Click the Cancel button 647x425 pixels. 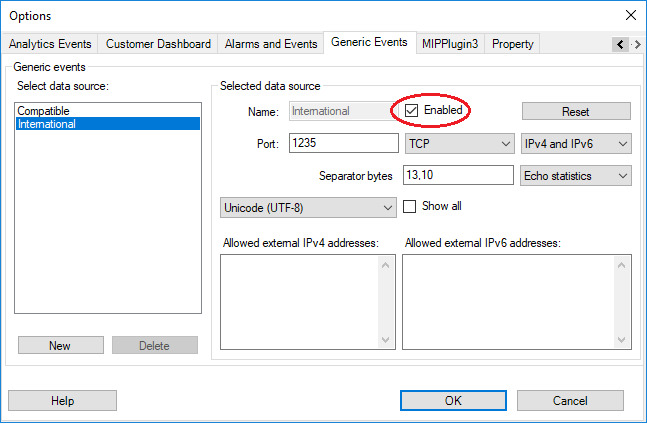click(569, 401)
